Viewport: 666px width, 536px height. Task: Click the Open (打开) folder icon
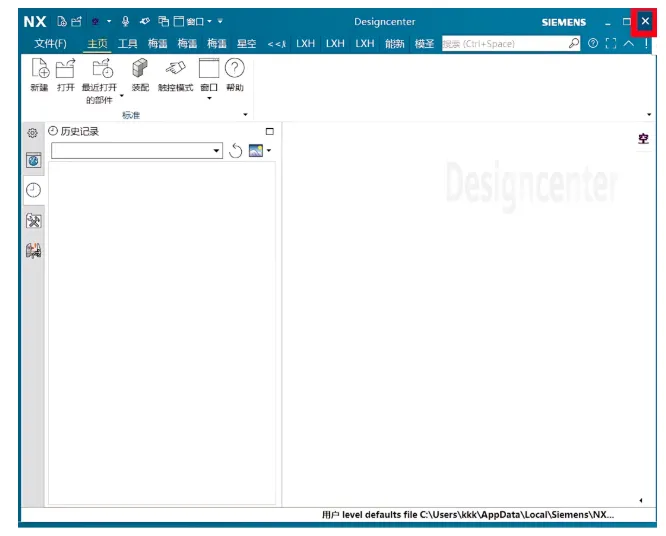(65, 68)
